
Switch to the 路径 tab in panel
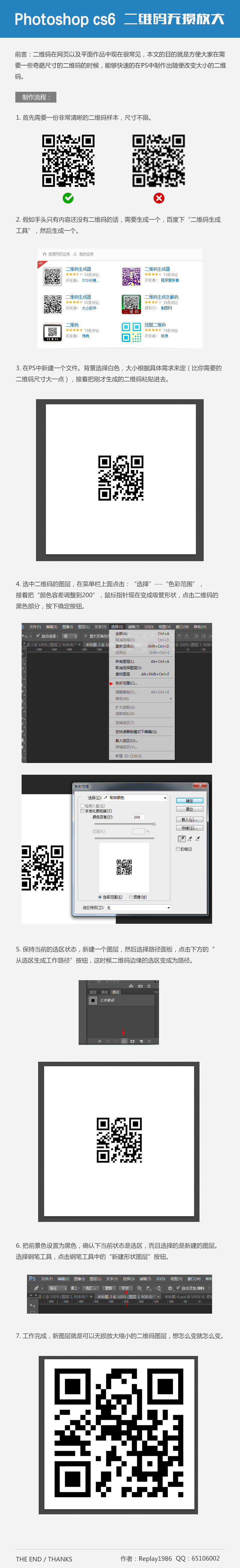116,992
